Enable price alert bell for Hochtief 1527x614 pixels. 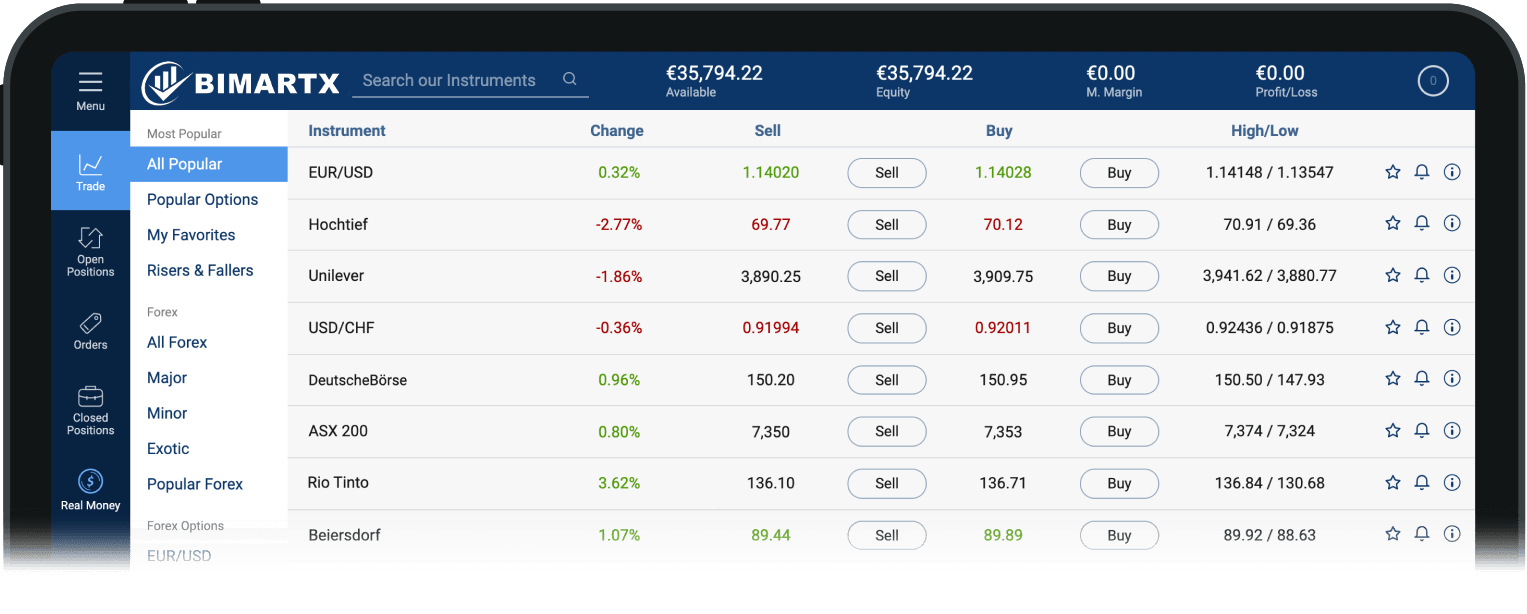coord(1421,224)
